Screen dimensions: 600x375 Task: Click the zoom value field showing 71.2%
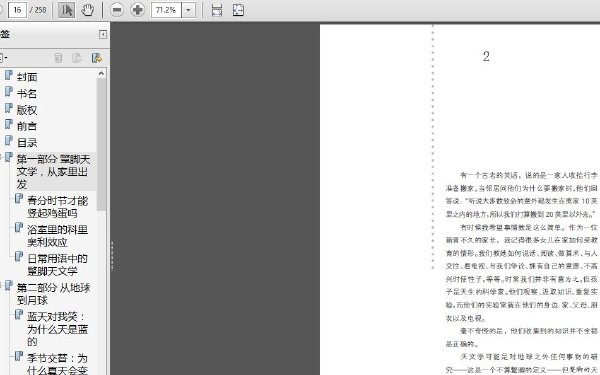166,10
